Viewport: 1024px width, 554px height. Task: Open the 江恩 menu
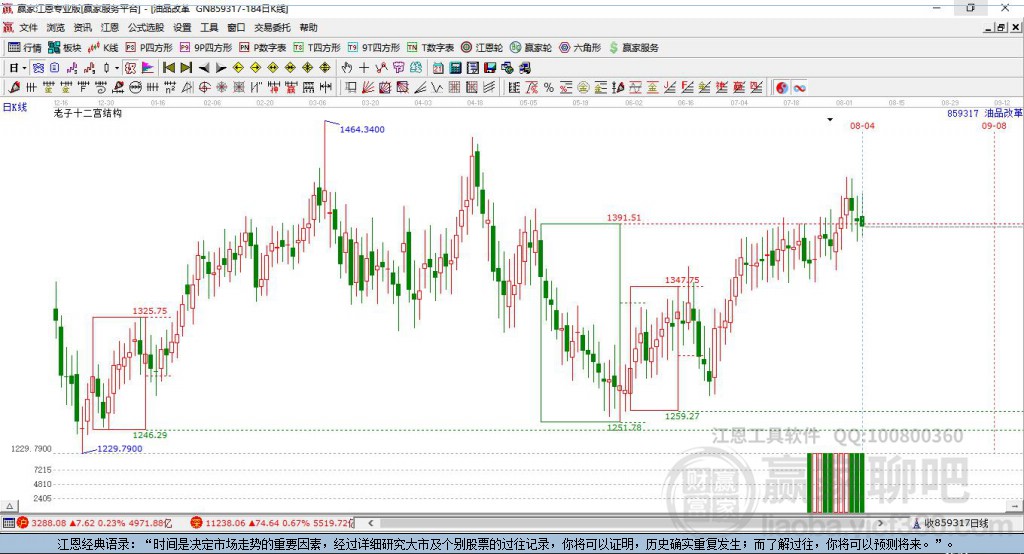click(110, 27)
